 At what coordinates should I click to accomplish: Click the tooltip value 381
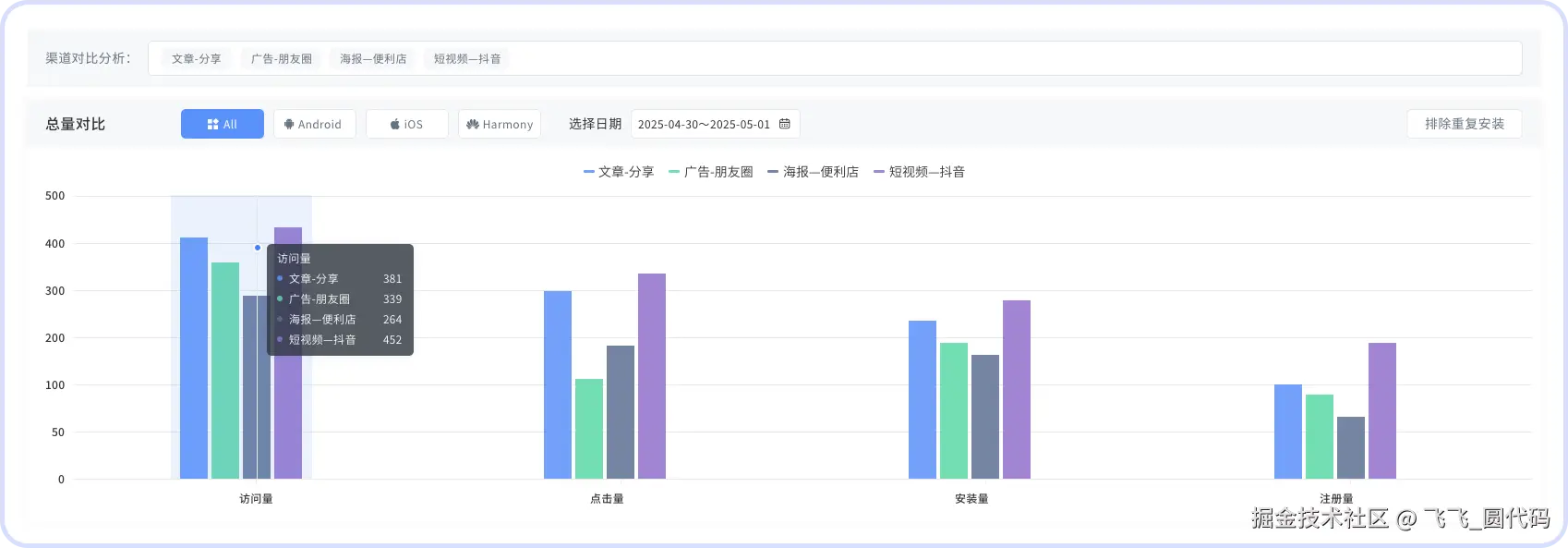[392, 279]
